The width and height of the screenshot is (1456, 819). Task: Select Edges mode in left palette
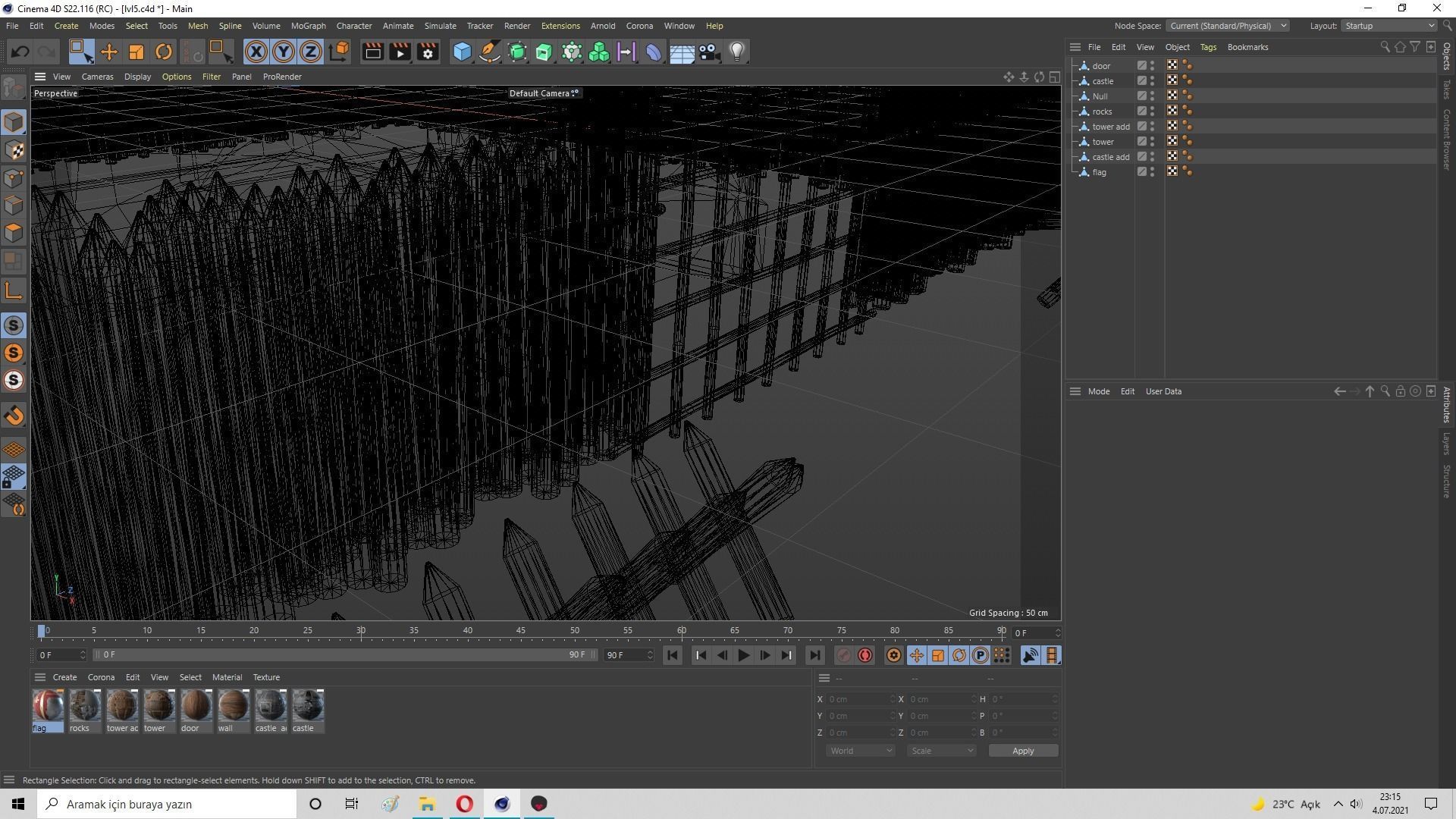tap(14, 206)
